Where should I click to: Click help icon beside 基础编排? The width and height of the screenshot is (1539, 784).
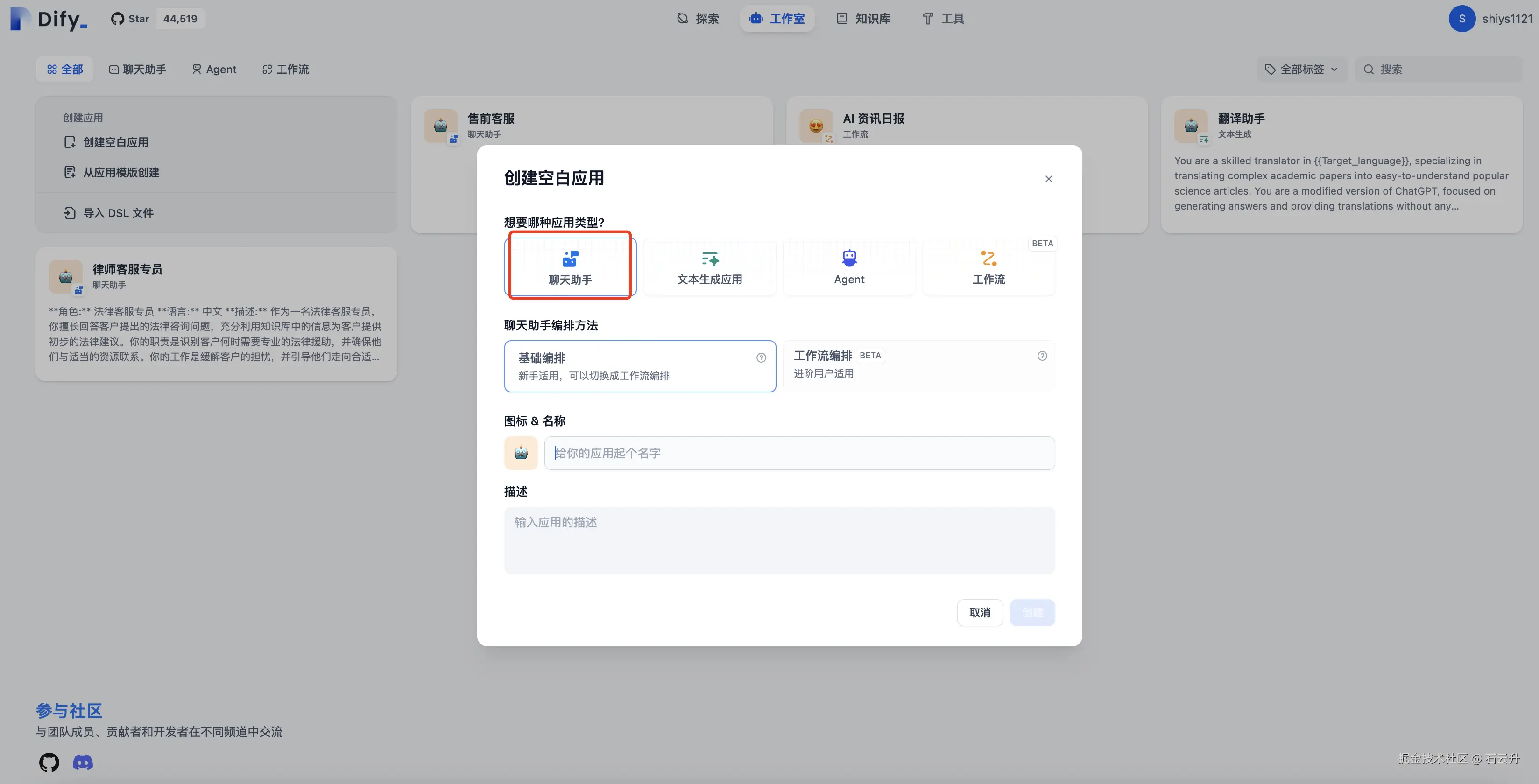761,357
